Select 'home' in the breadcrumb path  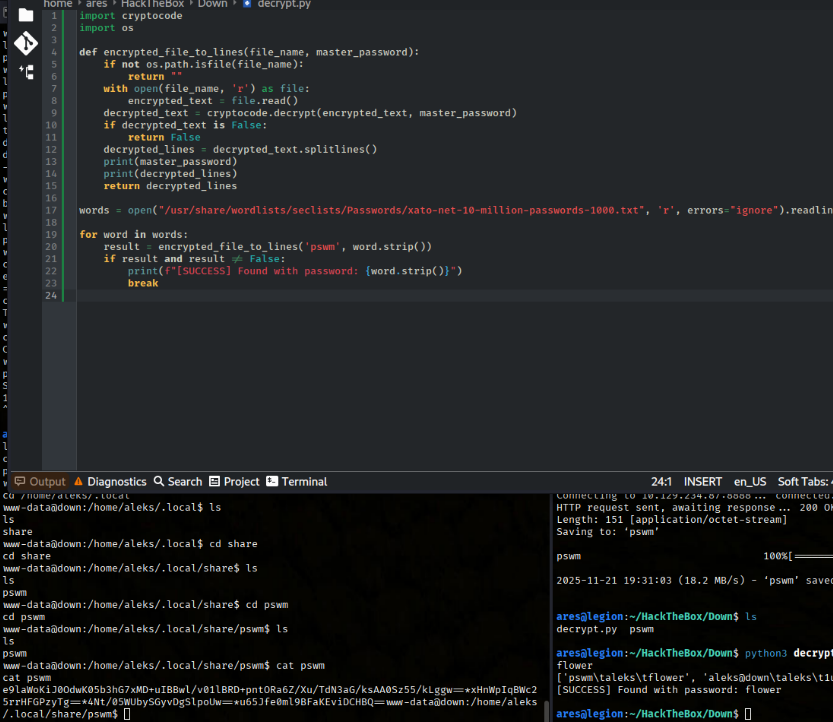58,4
